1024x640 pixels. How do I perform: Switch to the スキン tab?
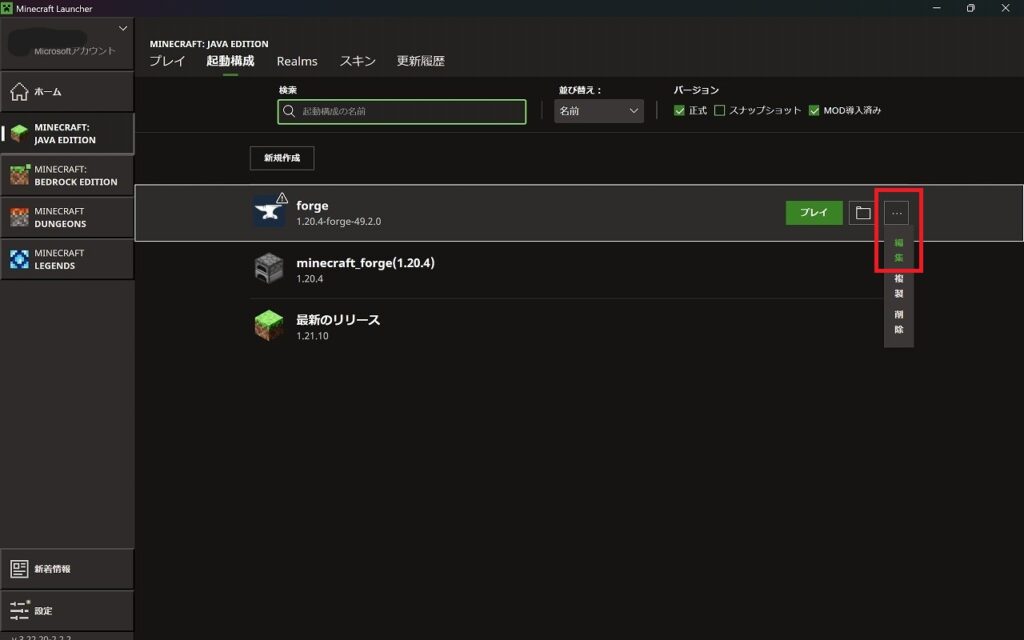[x=357, y=61]
